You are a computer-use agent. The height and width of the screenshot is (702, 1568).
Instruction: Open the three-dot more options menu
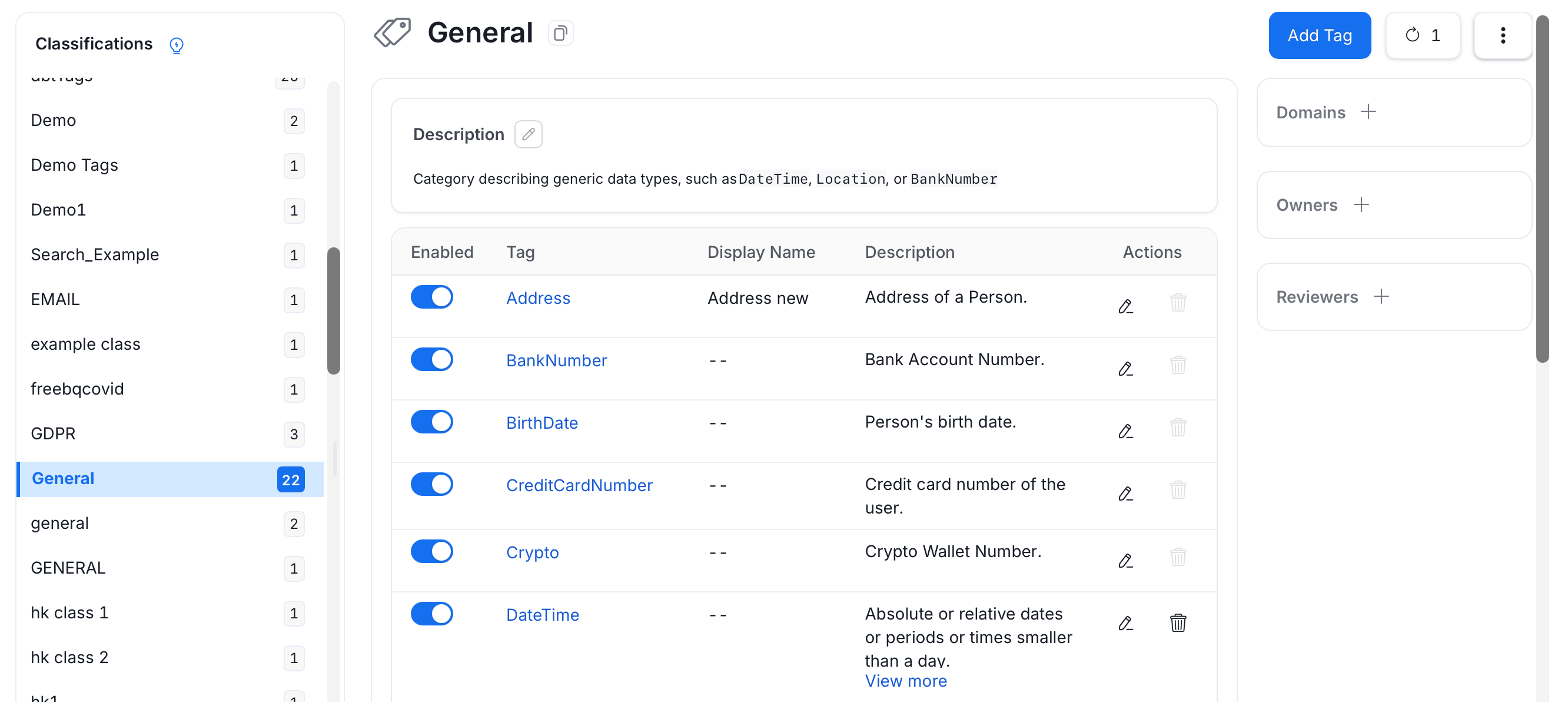pyautogui.click(x=1502, y=35)
